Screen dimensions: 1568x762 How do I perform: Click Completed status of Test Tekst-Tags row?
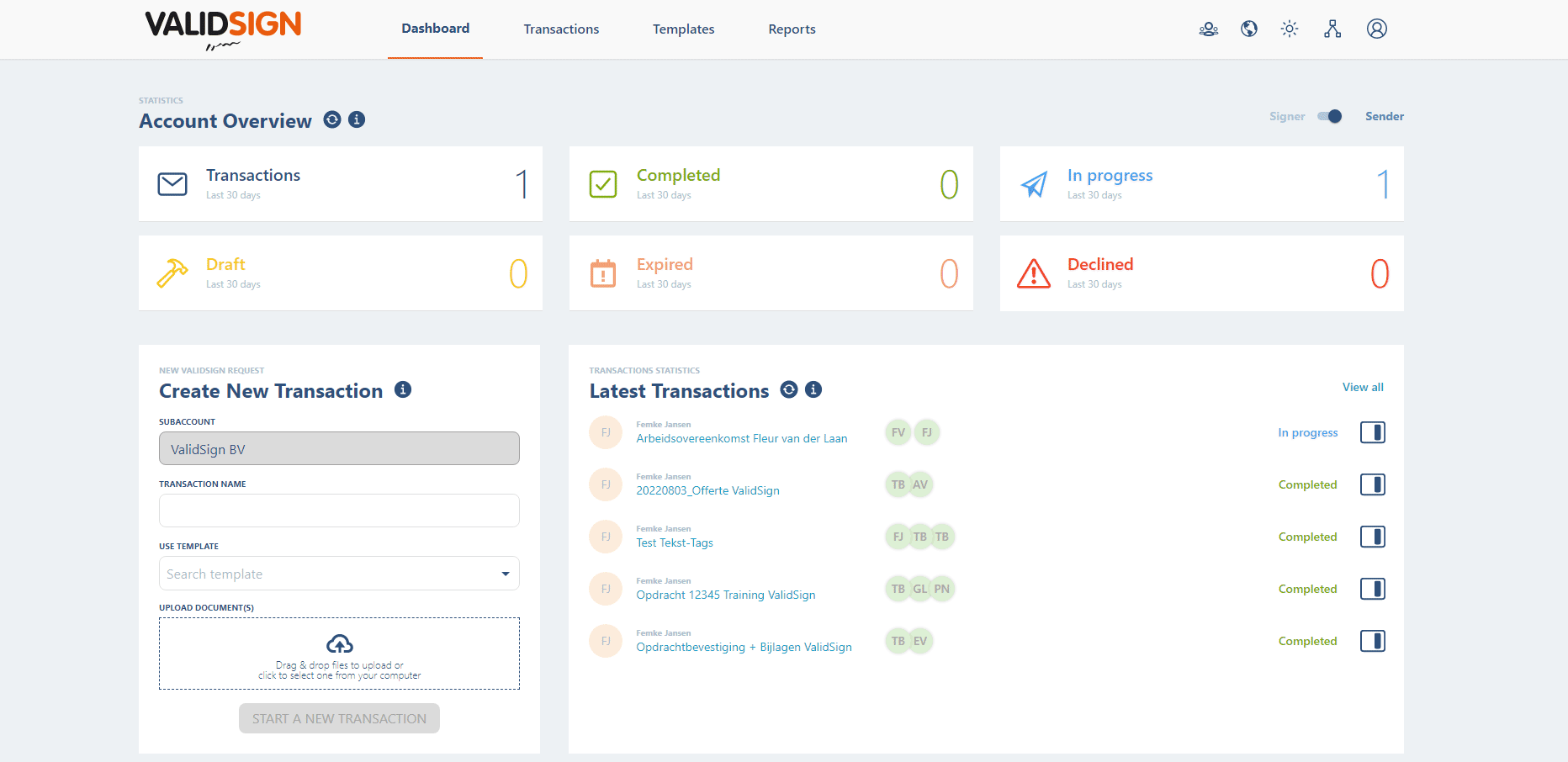[x=1307, y=537]
